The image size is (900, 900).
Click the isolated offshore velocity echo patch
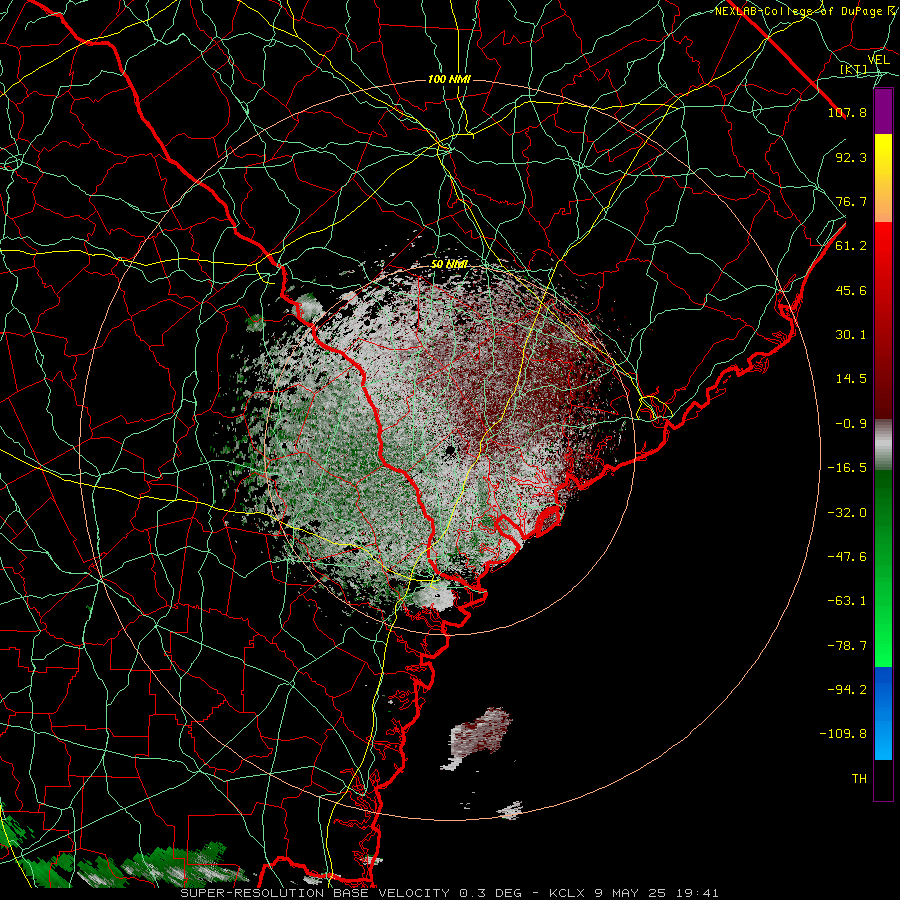tap(480, 732)
